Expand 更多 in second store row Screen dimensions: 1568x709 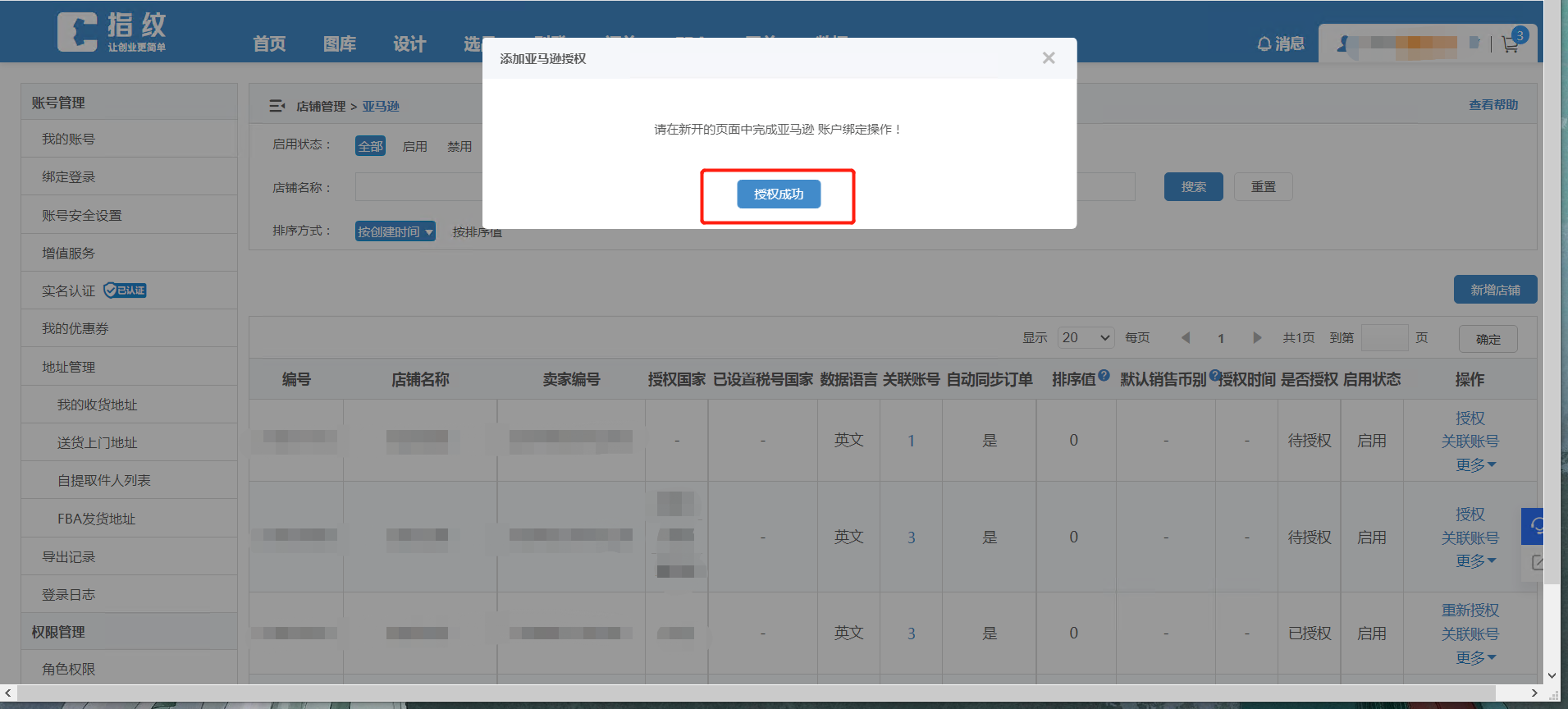click(1475, 560)
